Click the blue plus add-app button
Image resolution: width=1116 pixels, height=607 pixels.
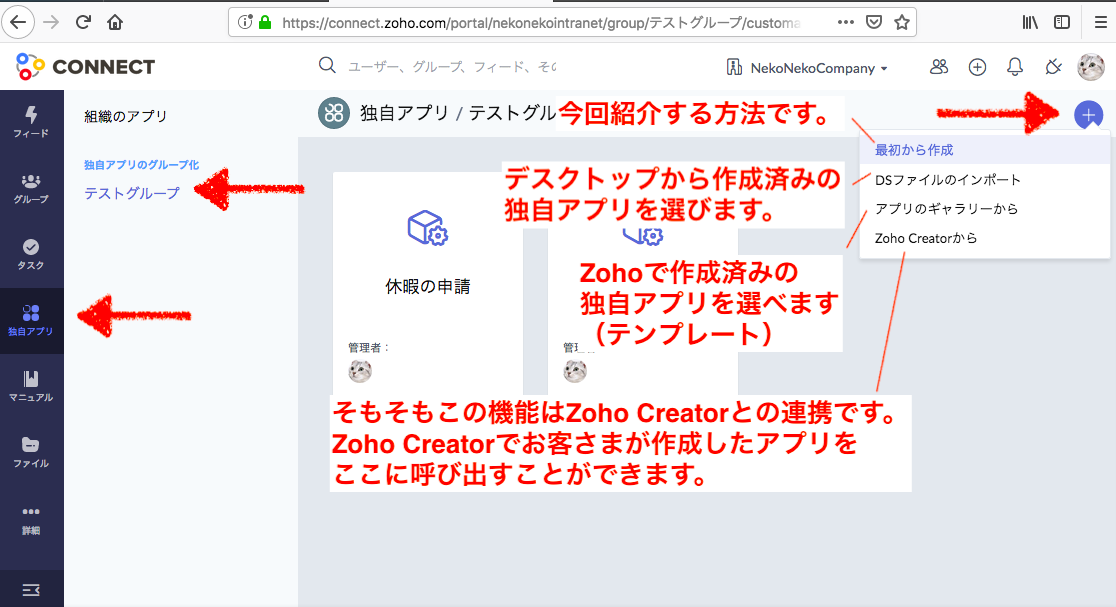[x=1088, y=115]
